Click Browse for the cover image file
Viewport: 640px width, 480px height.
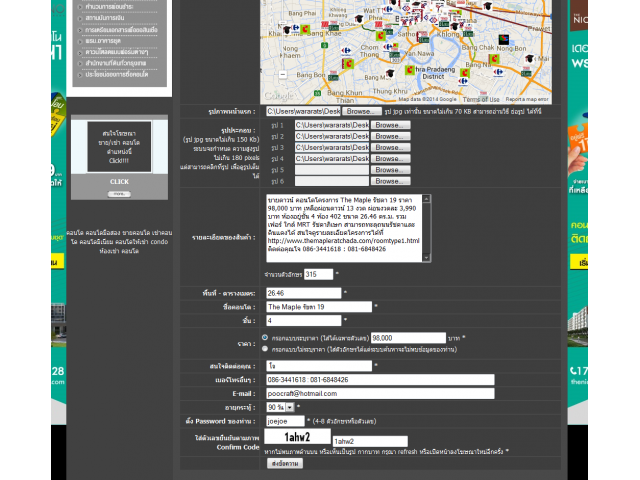click(x=364, y=111)
